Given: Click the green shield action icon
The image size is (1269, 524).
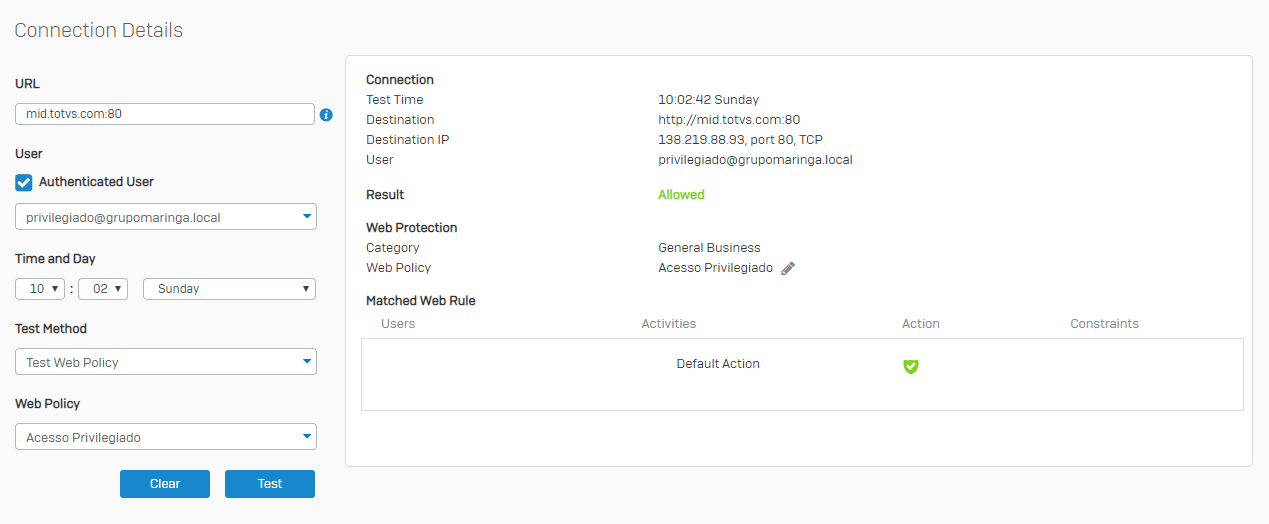Looking at the screenshot, I should (910, 366).
